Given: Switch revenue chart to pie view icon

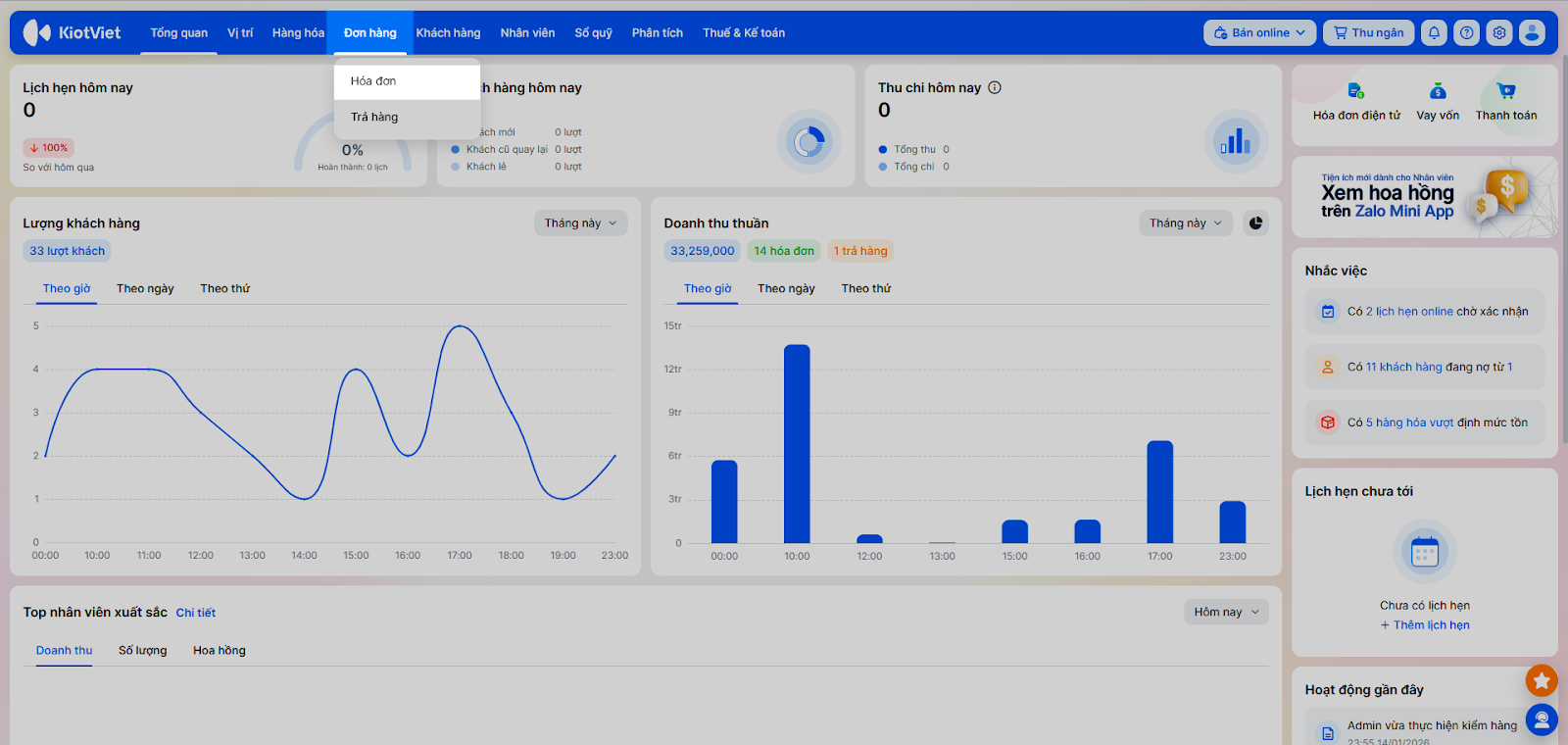Looking at the screenshot, I should [1255, 223].
